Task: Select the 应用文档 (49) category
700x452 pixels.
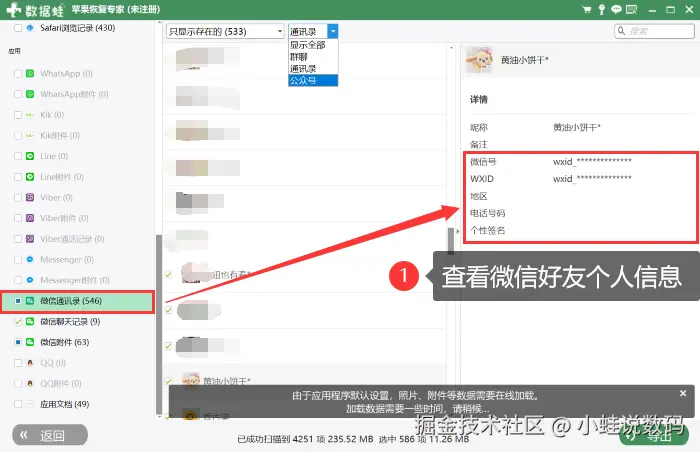Action: [65, 404]
